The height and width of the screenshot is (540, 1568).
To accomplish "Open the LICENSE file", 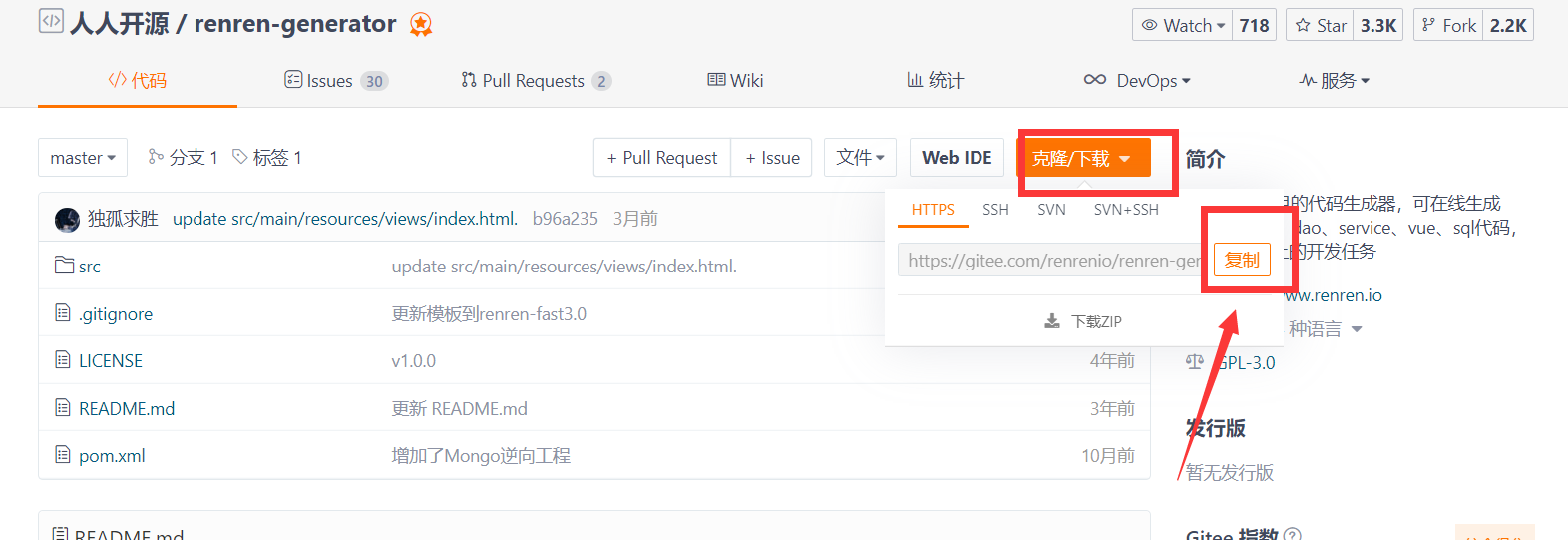I will (111, 361).
